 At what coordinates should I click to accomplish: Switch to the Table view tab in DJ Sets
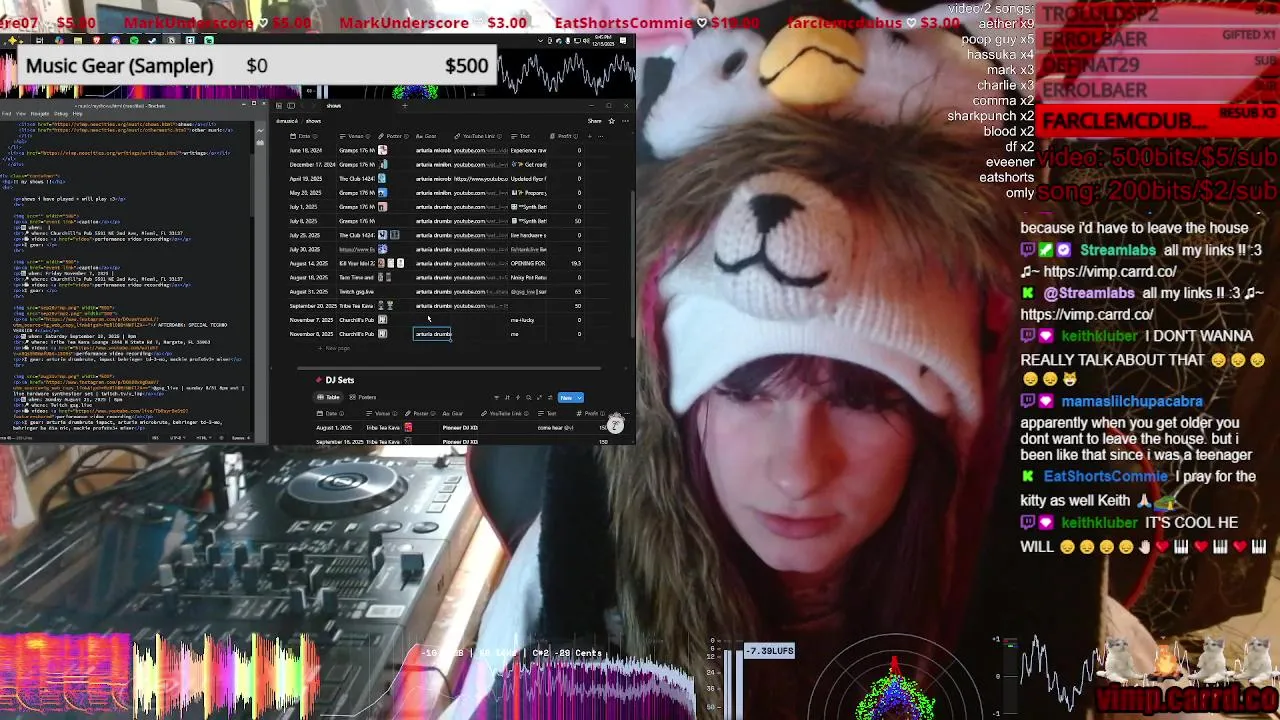click(329, 398)
